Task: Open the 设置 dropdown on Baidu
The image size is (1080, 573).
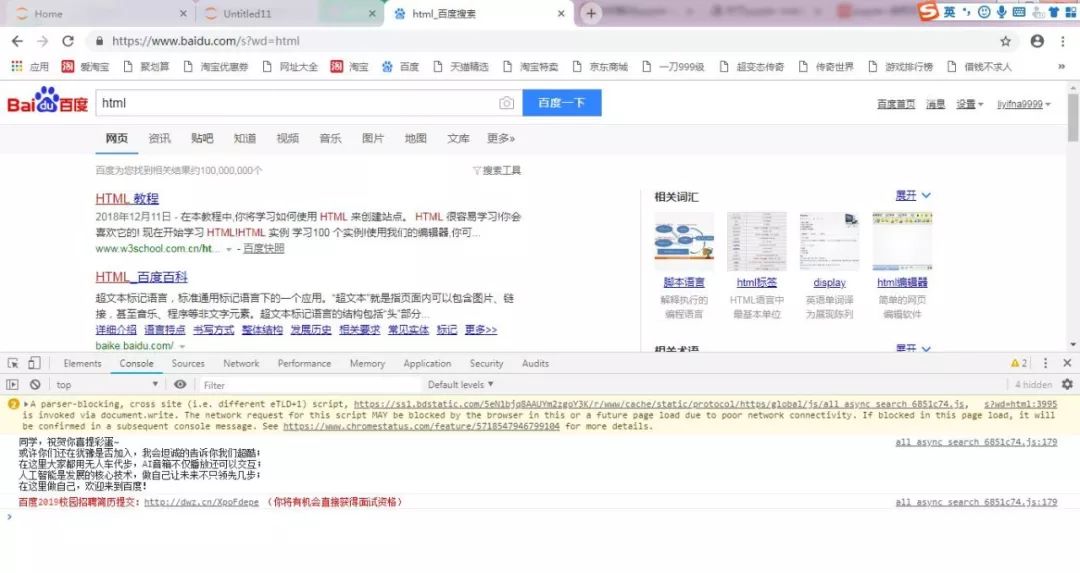Action: click(x=969, y=104)
